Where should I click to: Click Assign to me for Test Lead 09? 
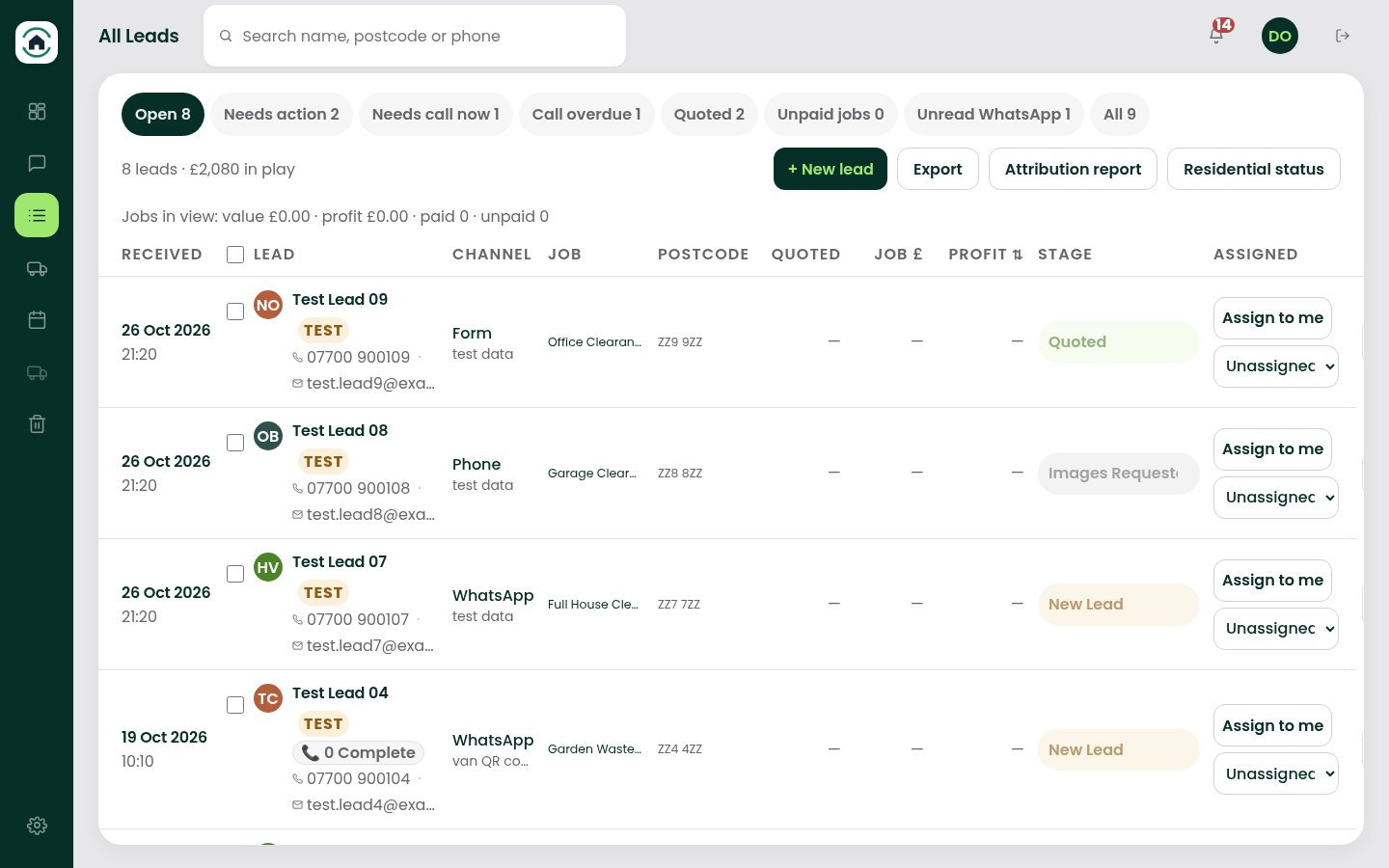[1272, 318]
